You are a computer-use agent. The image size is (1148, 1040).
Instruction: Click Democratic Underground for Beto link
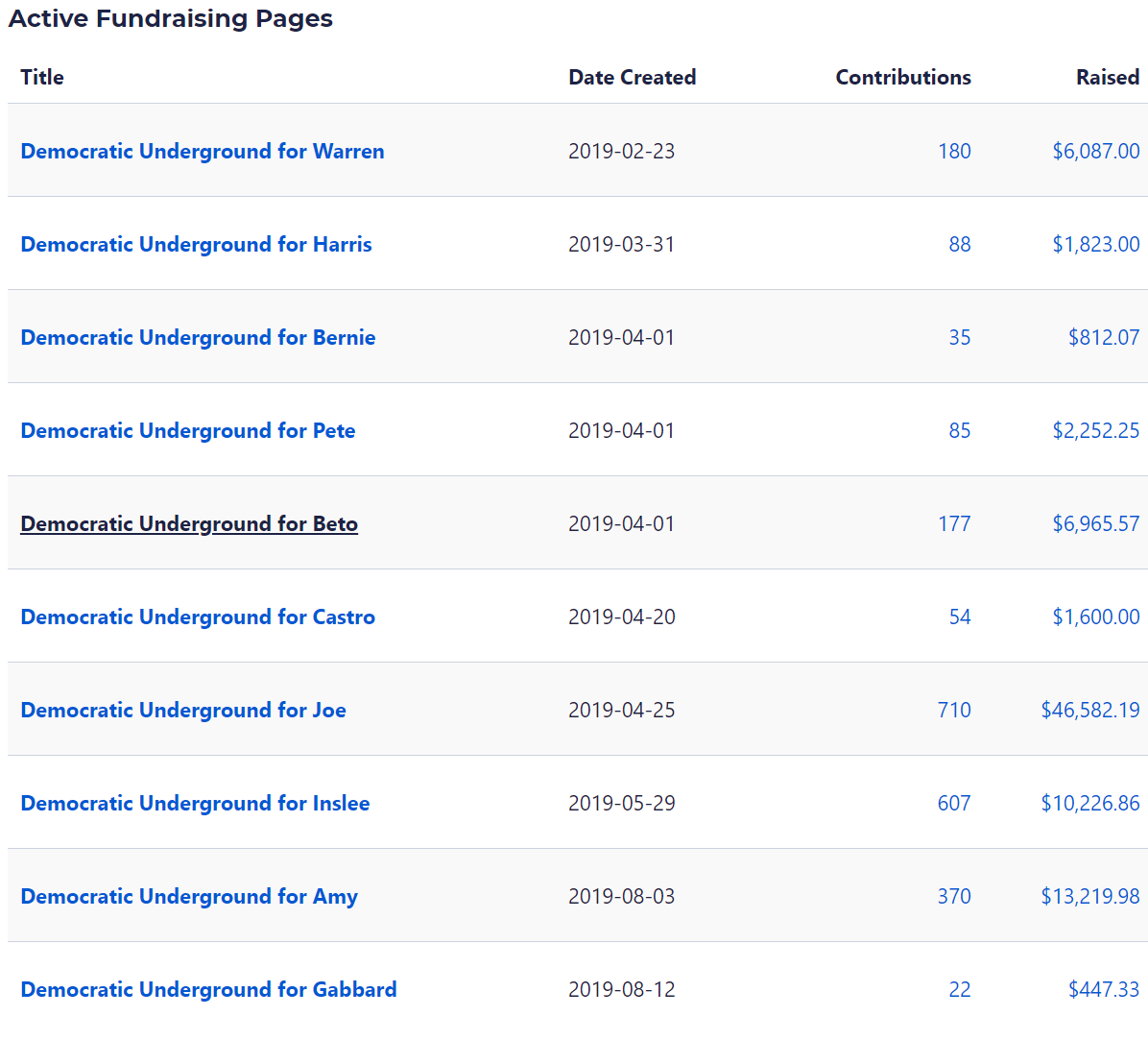tap(189, 524)
